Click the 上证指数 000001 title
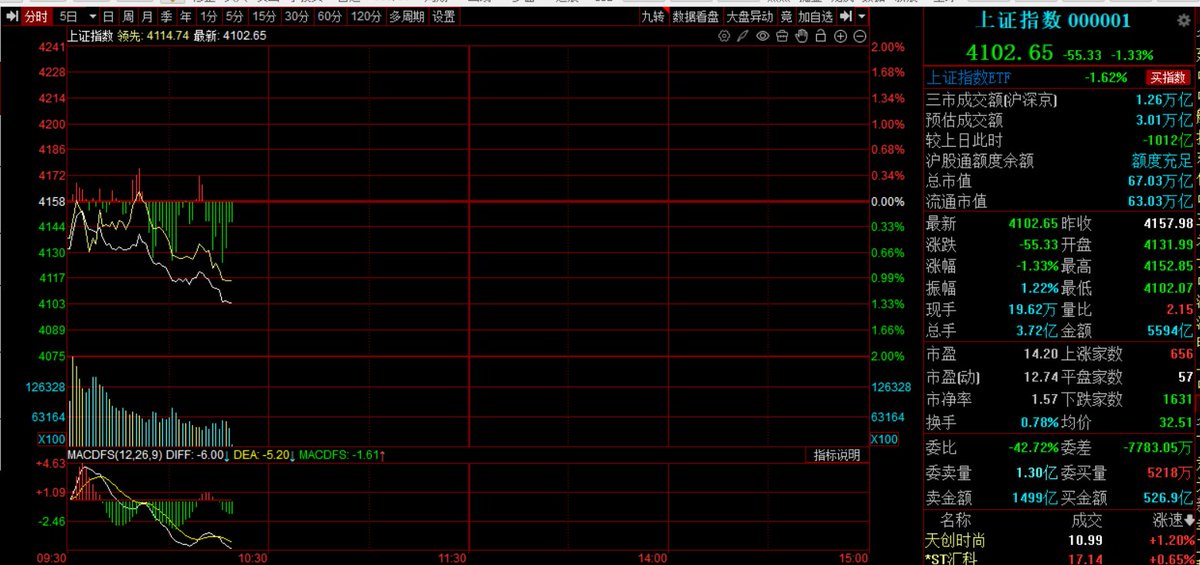The width and height of the screenshot is (1200, 565). click(1053, 20)
